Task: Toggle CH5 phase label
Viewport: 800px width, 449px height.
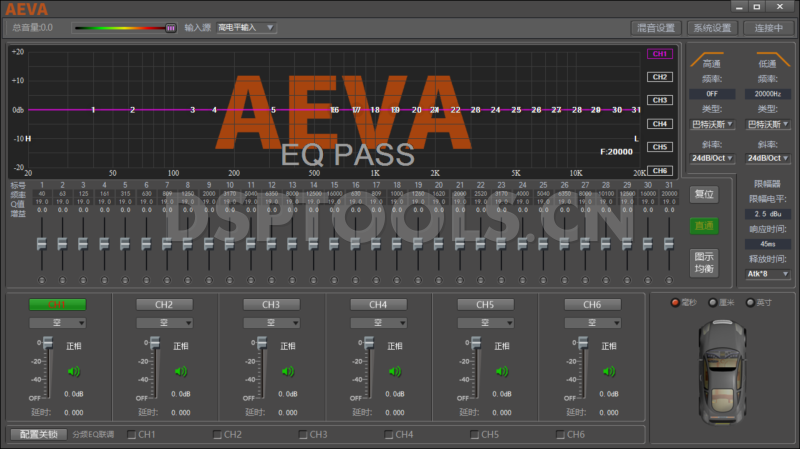Action: tap(502, 346)
